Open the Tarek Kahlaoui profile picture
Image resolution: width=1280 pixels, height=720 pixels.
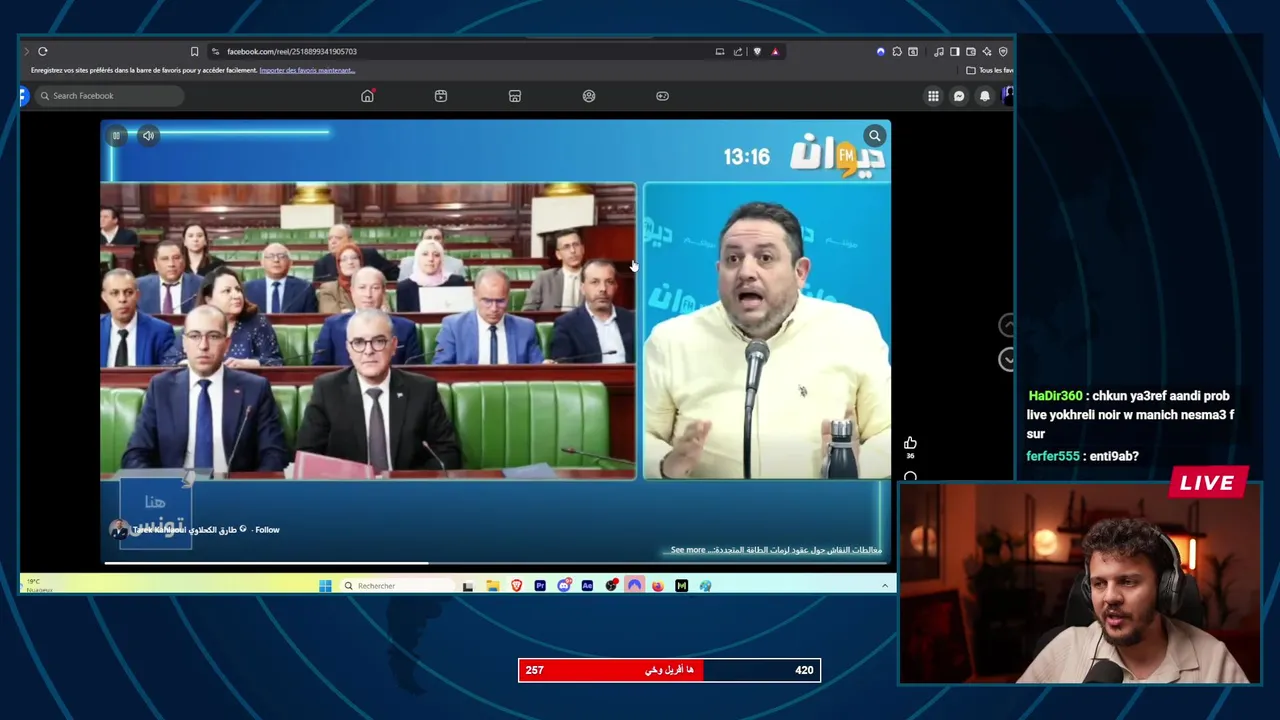(x=118, y=530)
